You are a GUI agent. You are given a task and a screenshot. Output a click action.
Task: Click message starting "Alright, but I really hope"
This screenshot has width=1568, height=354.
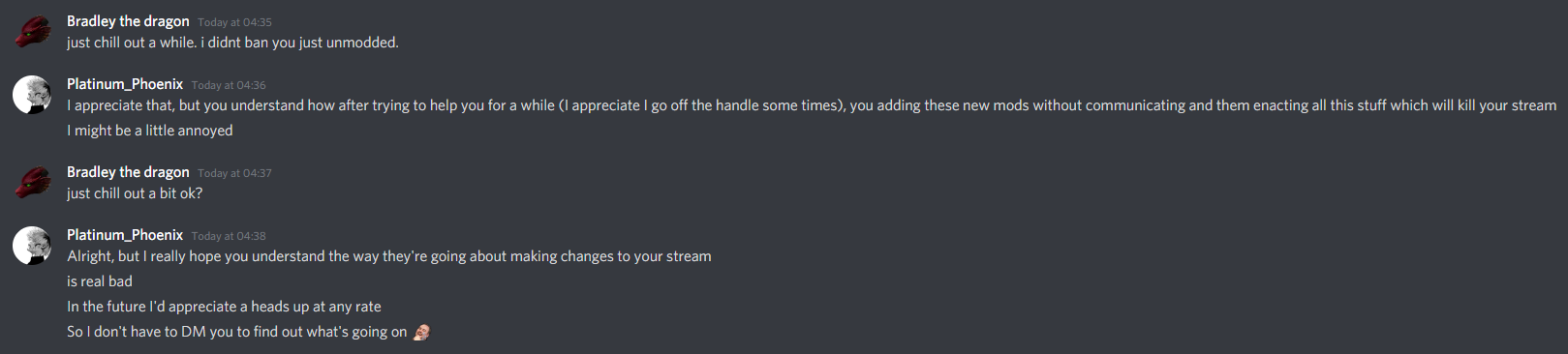pos(389,256)
